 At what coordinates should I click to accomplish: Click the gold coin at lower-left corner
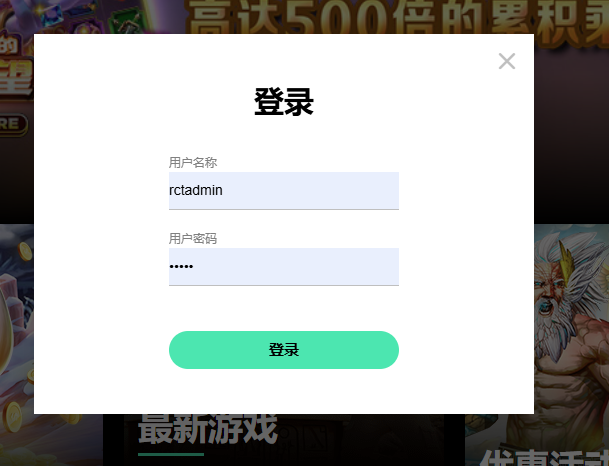[14, 419]
